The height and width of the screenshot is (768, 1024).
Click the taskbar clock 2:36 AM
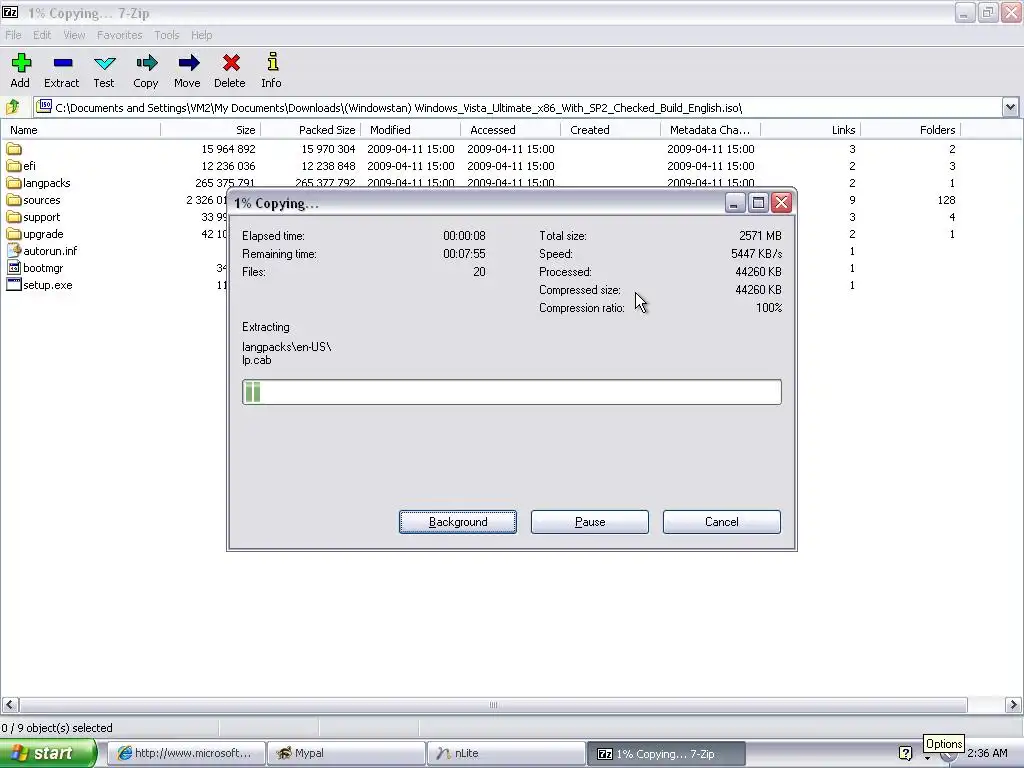click(x=987, y=753)
